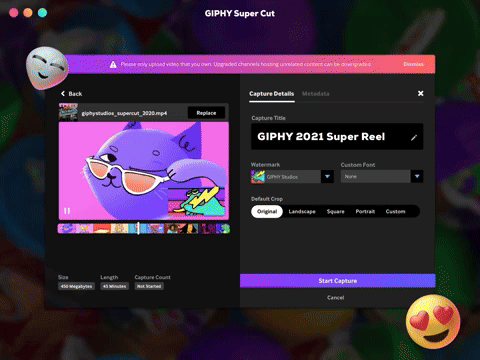Close the Capture Details panel with X
480x360 pixels.
click(421, 93)
